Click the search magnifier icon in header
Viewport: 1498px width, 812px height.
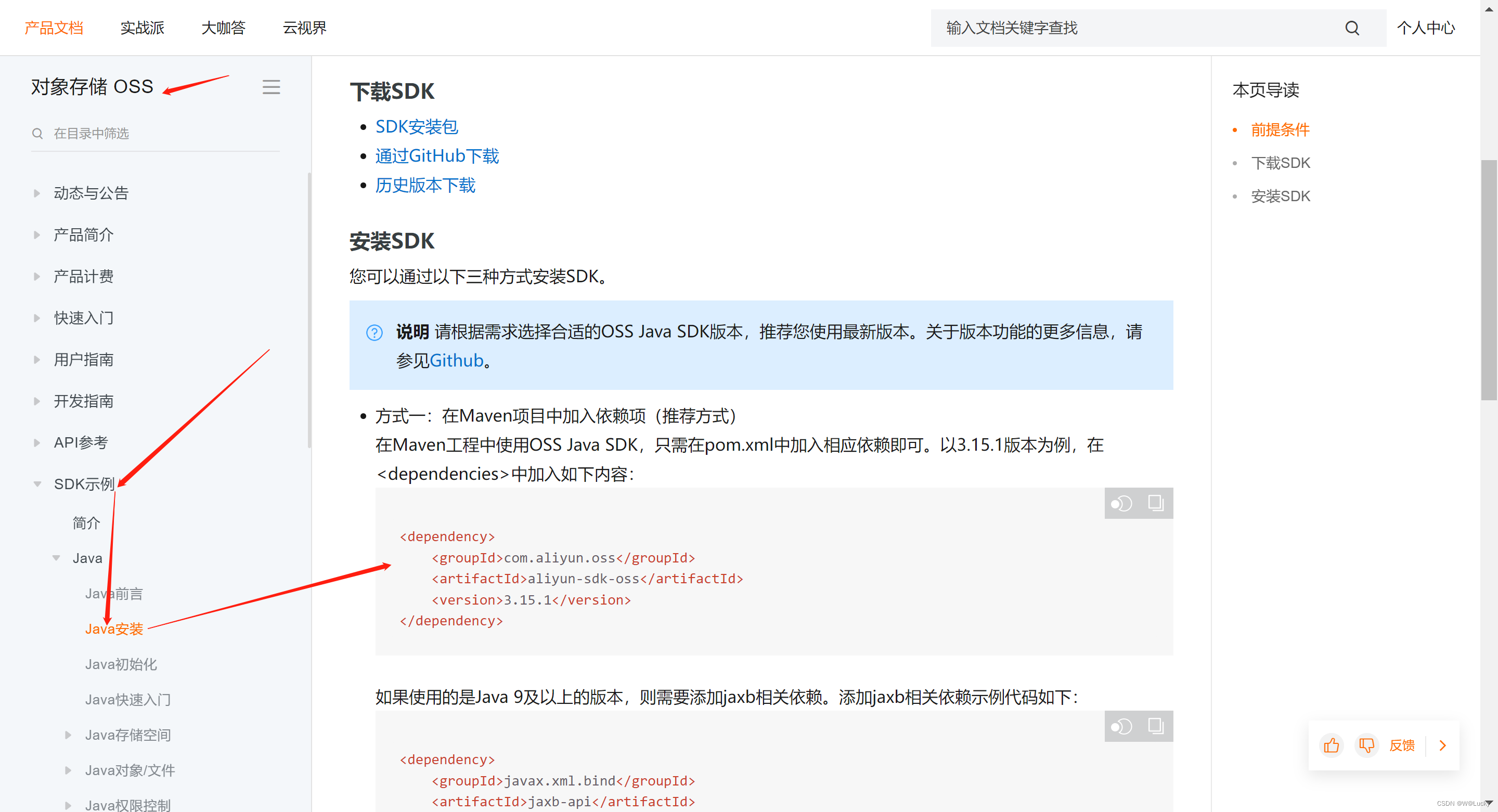point(1351,28)
